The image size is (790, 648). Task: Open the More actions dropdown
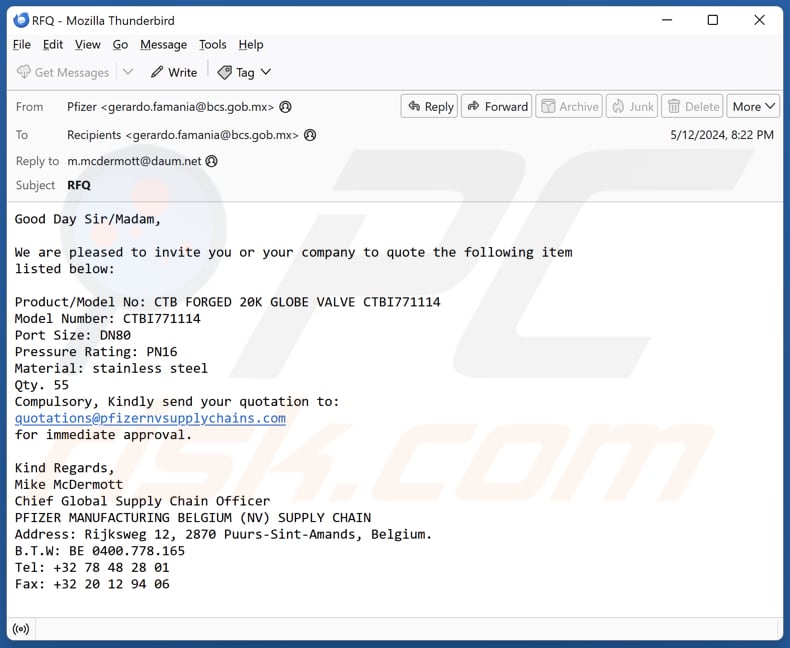point(754,107)
